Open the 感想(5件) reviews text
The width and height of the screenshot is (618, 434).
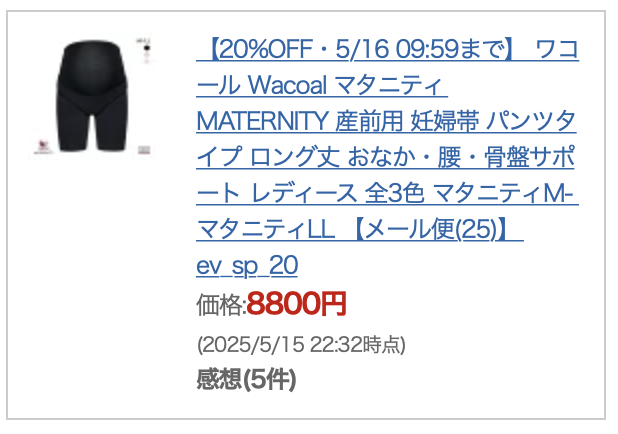[x=246, y=379]
